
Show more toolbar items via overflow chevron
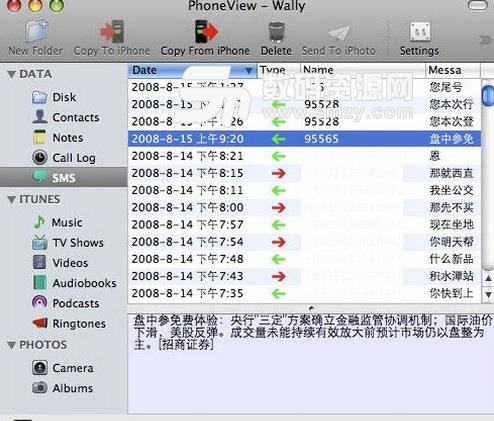[486, 40]
